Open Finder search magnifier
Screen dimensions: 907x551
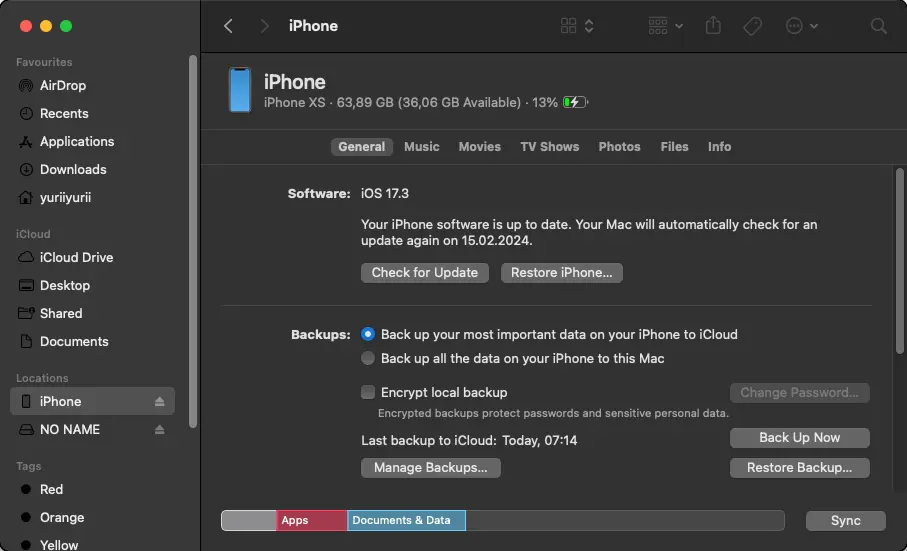879,26
